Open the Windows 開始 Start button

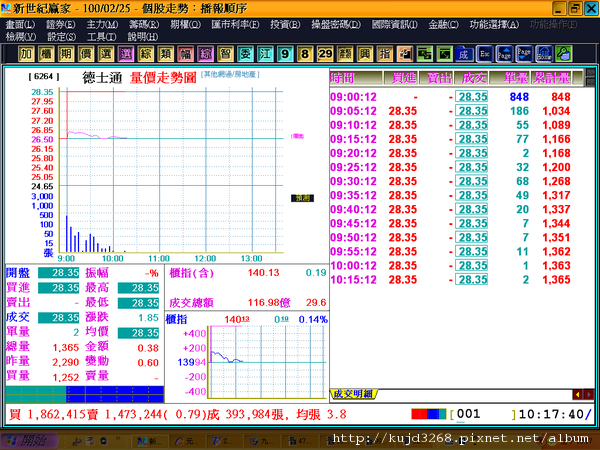tap(30, 441)
